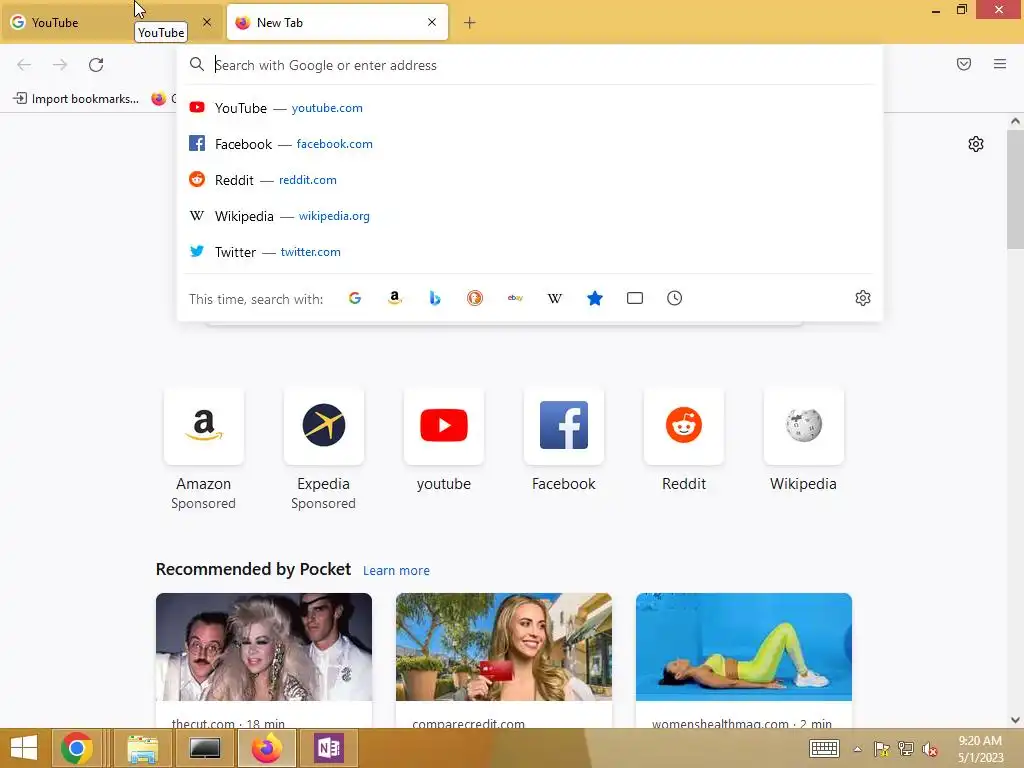Close the YouTube tab
This screenshot has width=1024, height=768.
pos(207,22)
